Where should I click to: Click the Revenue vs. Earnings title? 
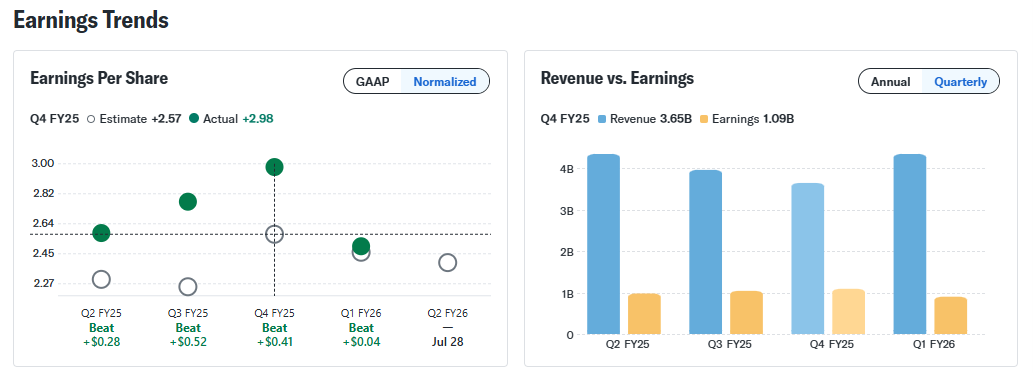617,78
